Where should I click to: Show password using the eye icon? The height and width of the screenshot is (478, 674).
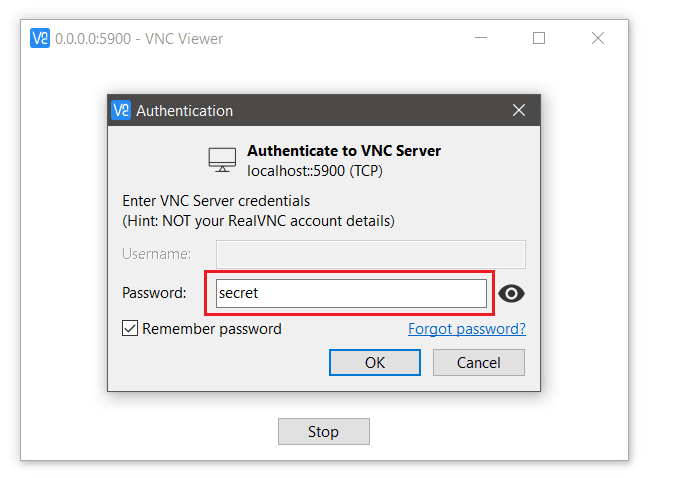tap(511, 293)
